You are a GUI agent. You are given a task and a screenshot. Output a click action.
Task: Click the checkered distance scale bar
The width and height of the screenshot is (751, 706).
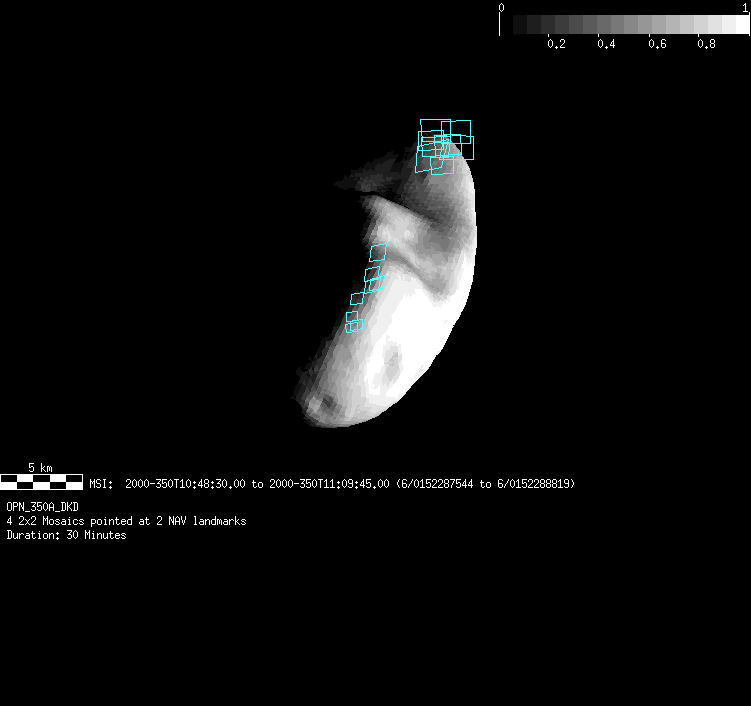click(x=41, y=482)
